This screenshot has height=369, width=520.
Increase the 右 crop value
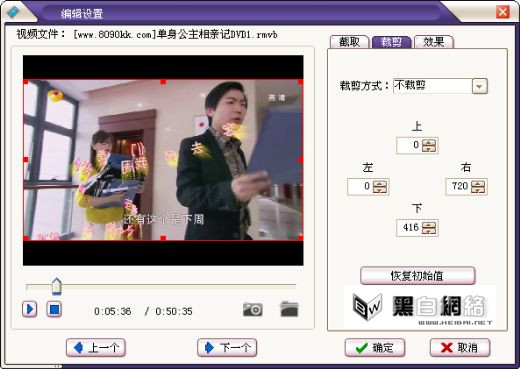[x=478, y=183]
